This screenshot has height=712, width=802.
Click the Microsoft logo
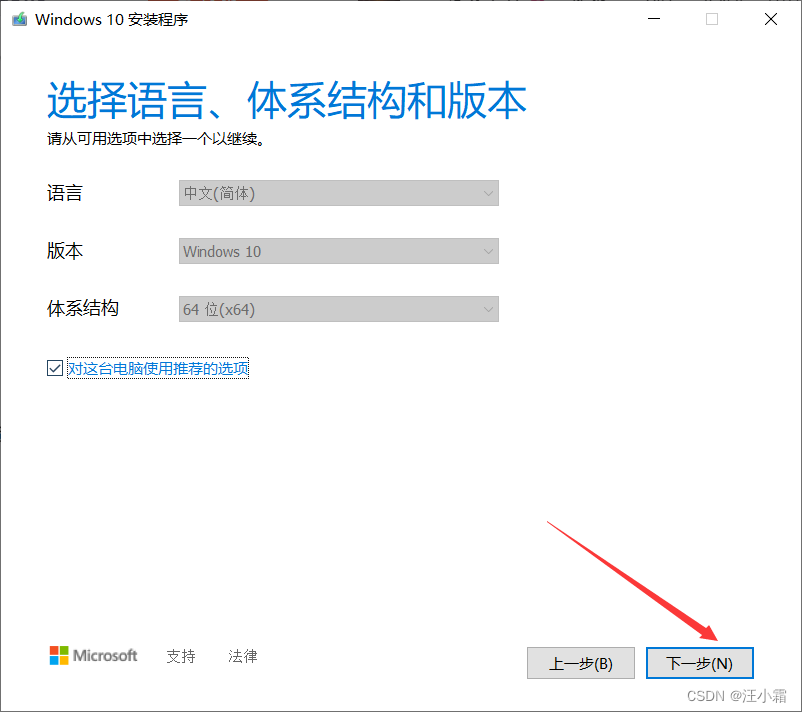click(94, 655)
